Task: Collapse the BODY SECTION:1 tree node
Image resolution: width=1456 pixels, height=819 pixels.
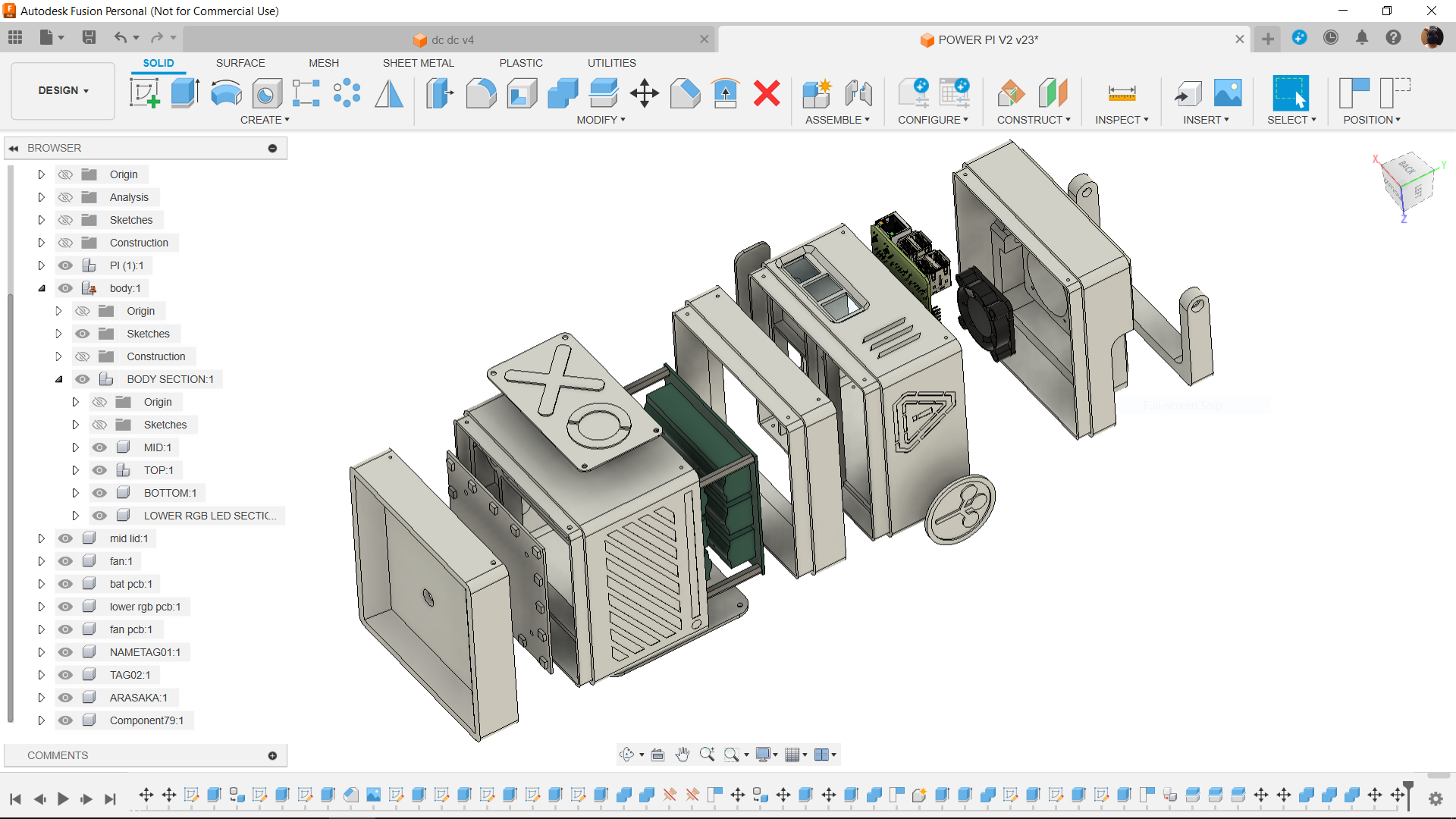Action: coord(58,379)
